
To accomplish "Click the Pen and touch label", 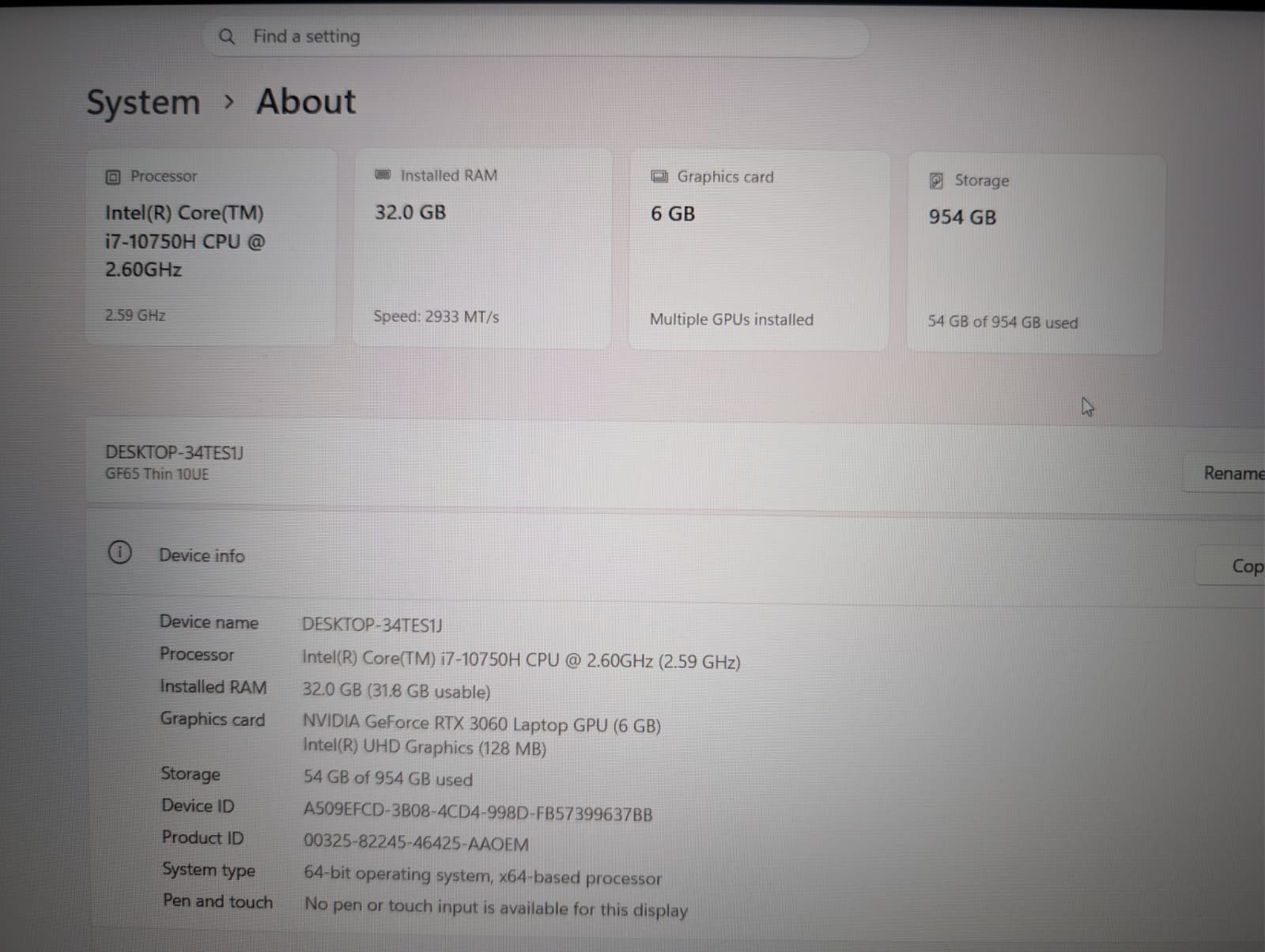I will click(217, 901).
